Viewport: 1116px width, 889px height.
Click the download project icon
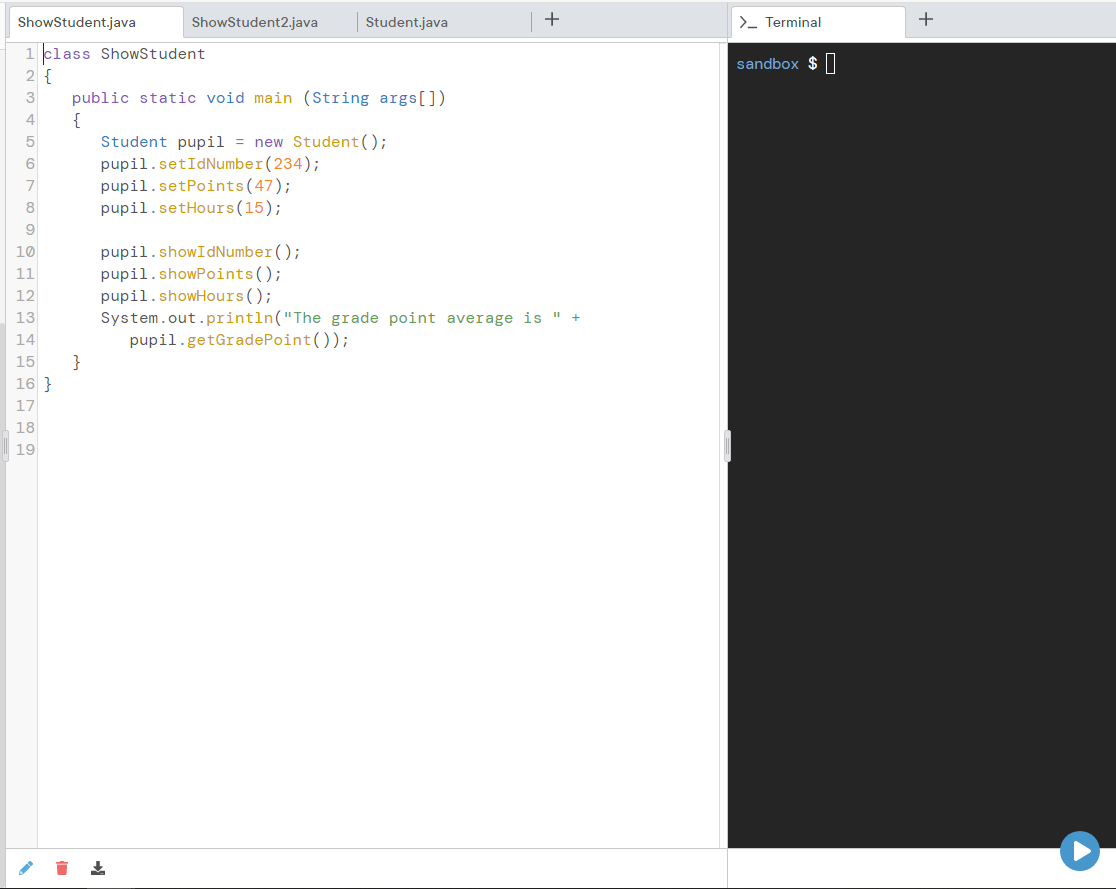(x=97, y=868)
